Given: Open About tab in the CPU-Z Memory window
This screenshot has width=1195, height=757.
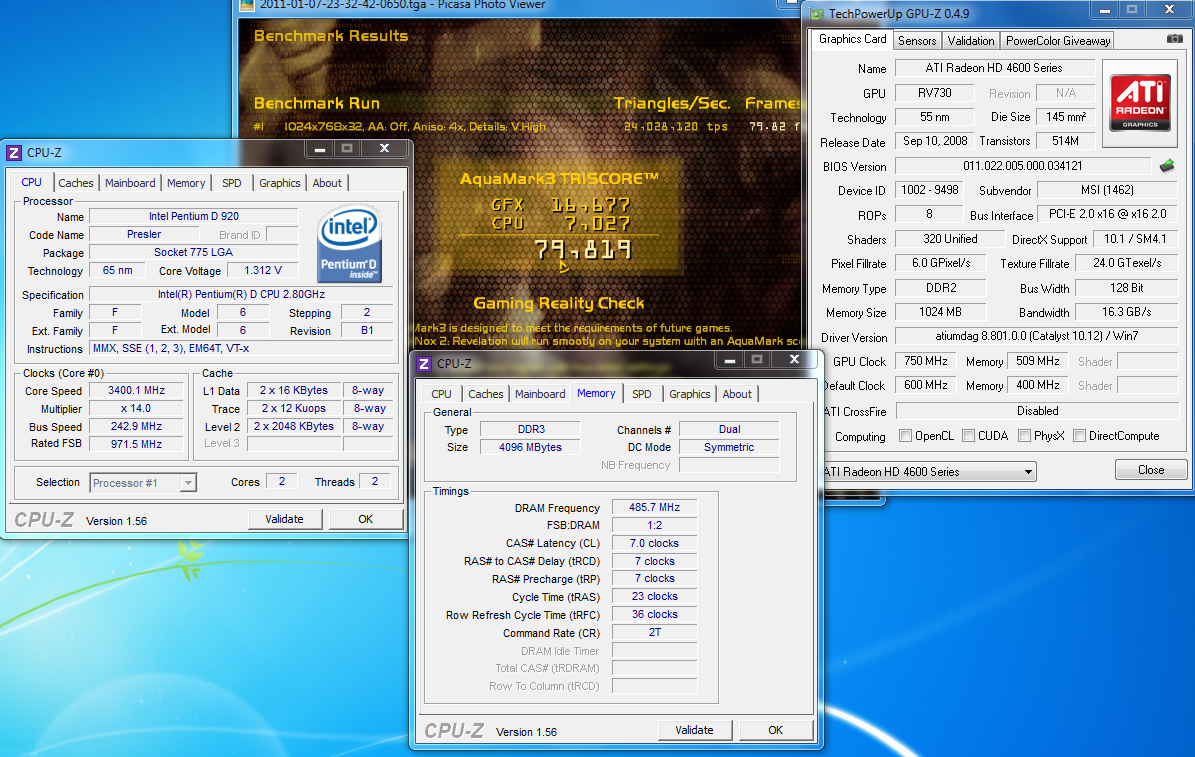Looking at the screenshot, I should tap(737, 394).
